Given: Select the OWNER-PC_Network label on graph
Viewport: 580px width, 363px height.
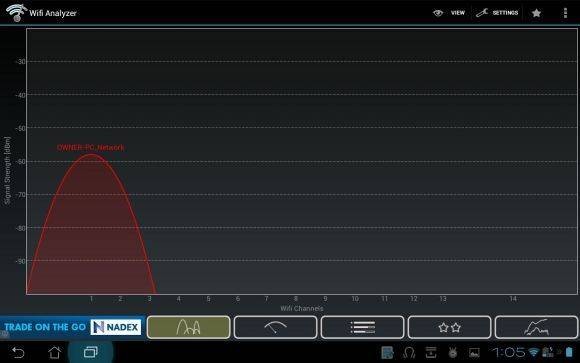Looking at the screenshot, I should click(91, 147).
